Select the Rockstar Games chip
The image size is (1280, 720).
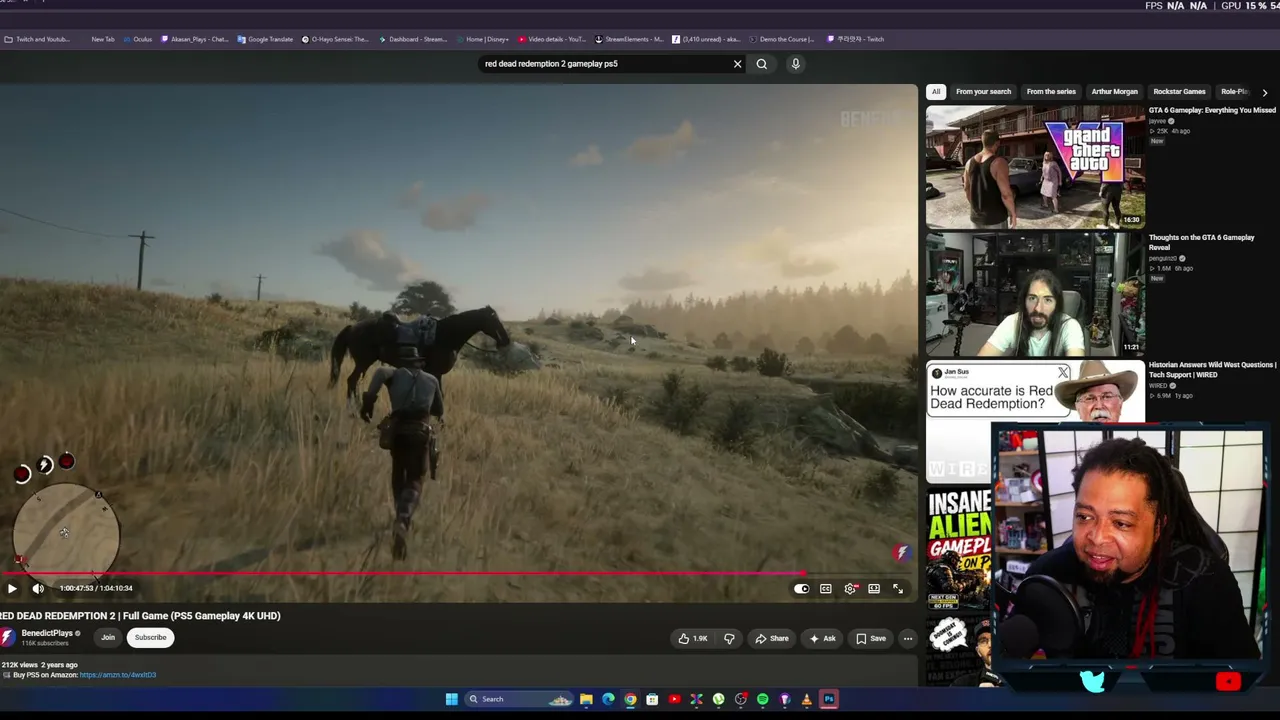[x=1179, y=92]
